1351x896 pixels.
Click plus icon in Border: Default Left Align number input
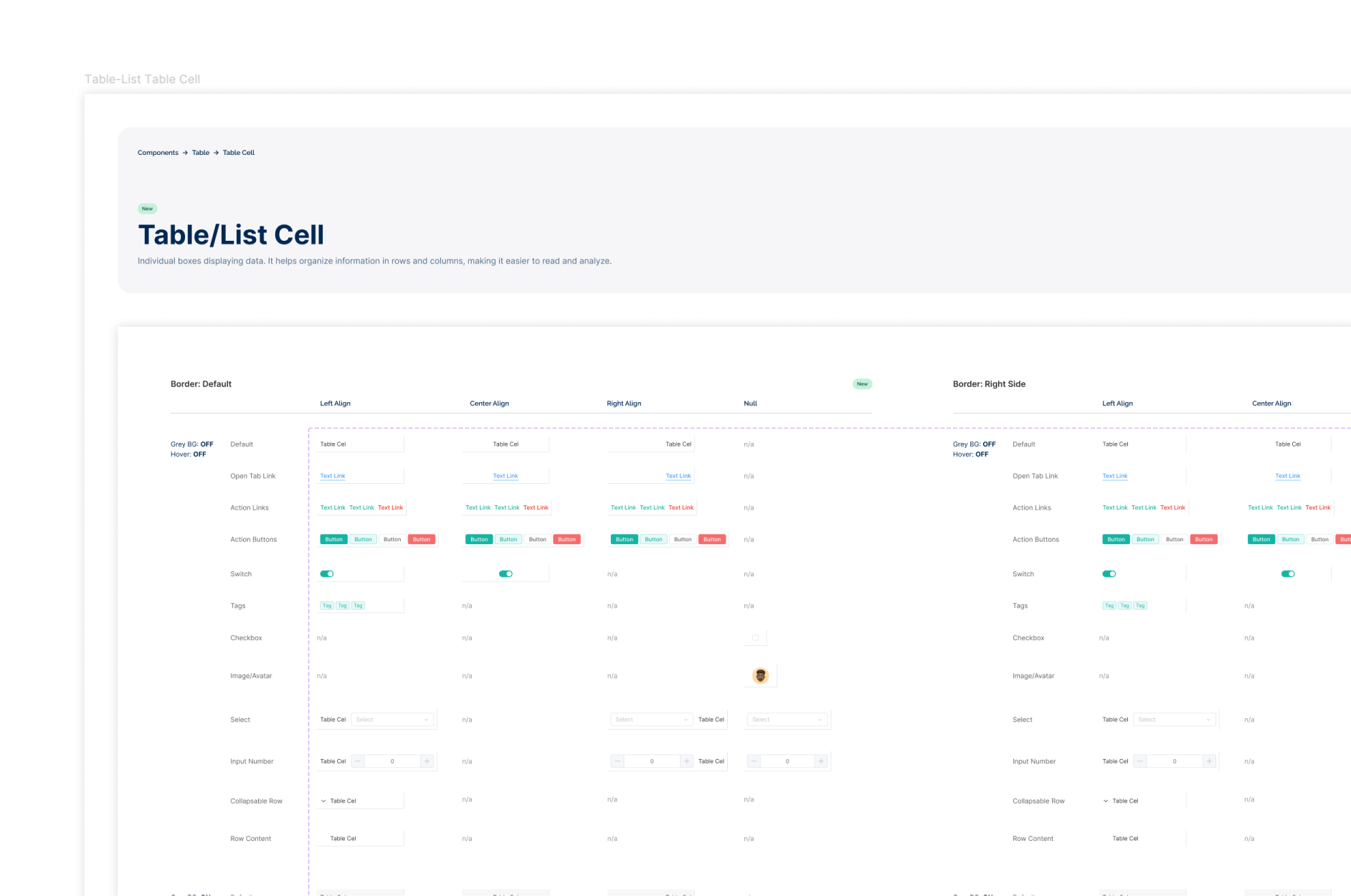(427, 761)
